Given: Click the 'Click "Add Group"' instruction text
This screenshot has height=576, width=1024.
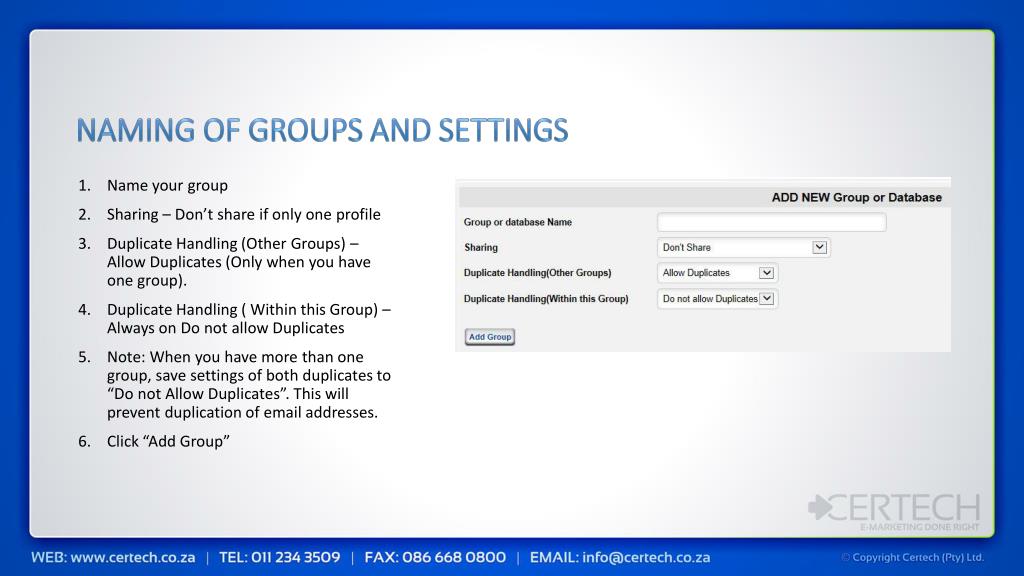Looking at the screenshot, I should [168, 441].
